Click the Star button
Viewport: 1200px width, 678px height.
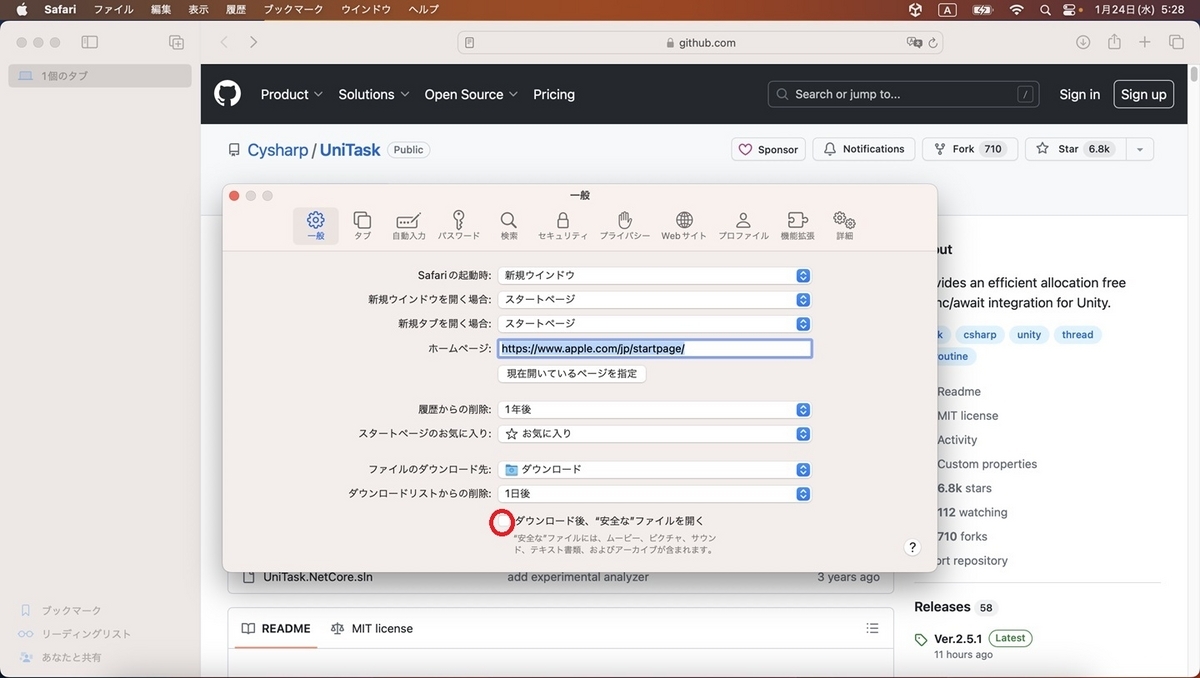point(1076,149)
